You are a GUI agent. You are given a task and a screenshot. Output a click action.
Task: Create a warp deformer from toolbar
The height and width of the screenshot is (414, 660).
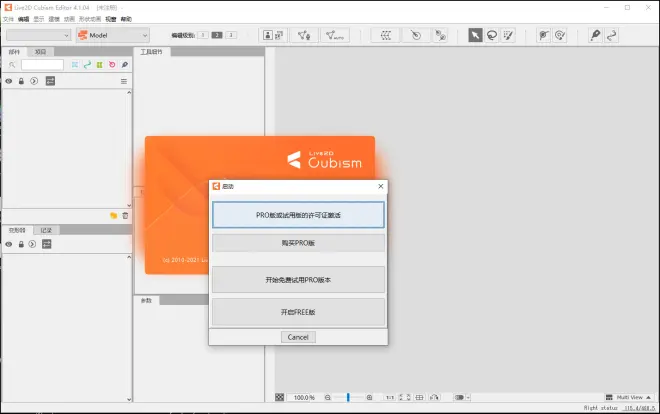[x=386, y=35]
